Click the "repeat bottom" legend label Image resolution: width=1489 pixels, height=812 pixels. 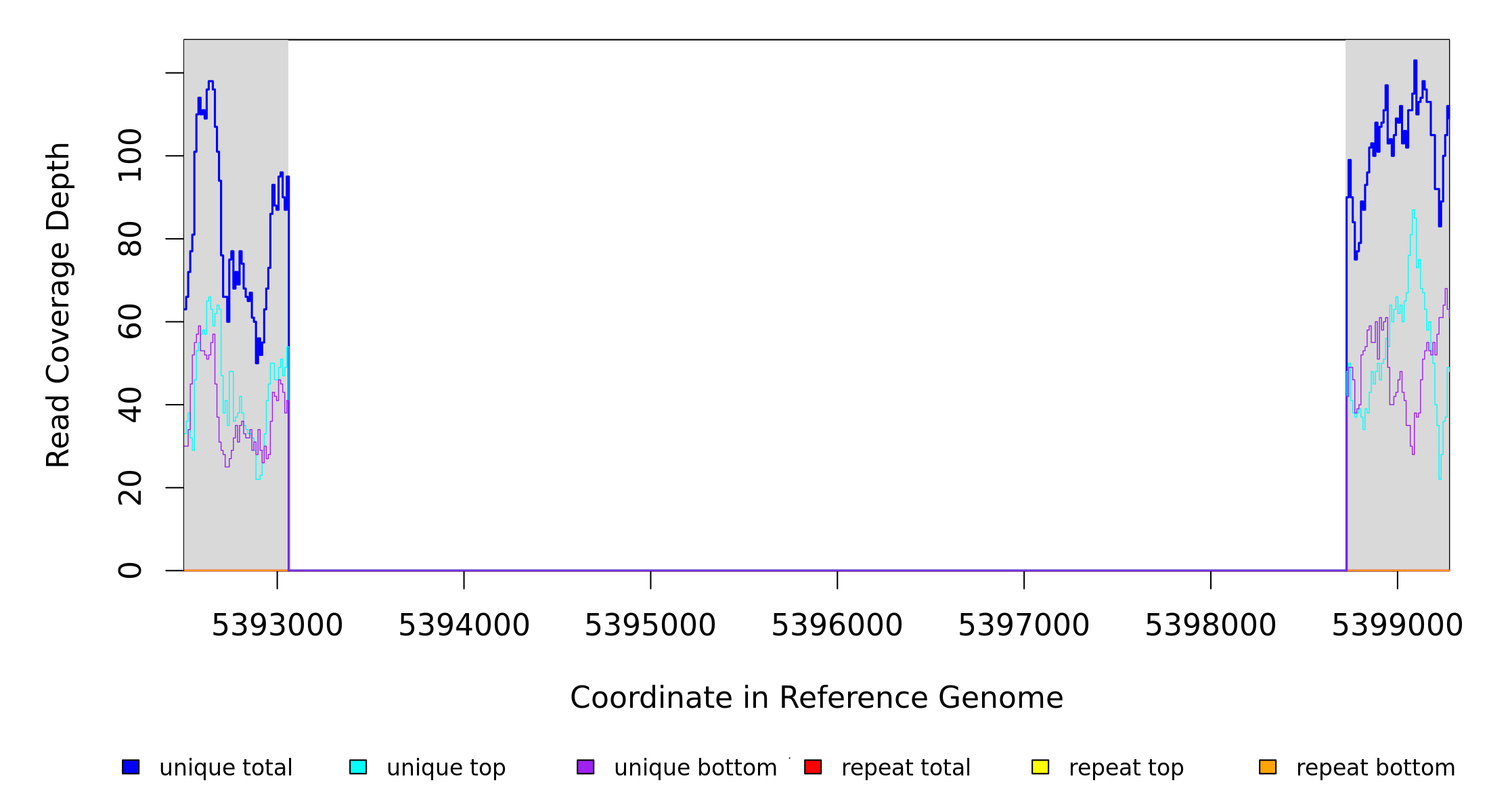[x=1375, y=768]
